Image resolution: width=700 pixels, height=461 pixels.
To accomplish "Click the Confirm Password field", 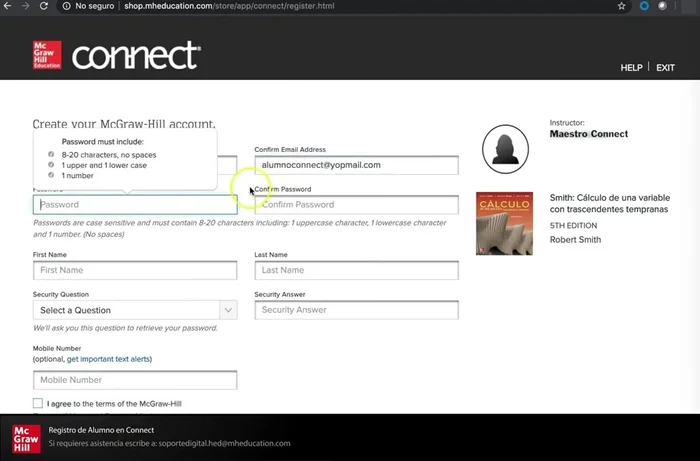I will click(x=356, y=205).
